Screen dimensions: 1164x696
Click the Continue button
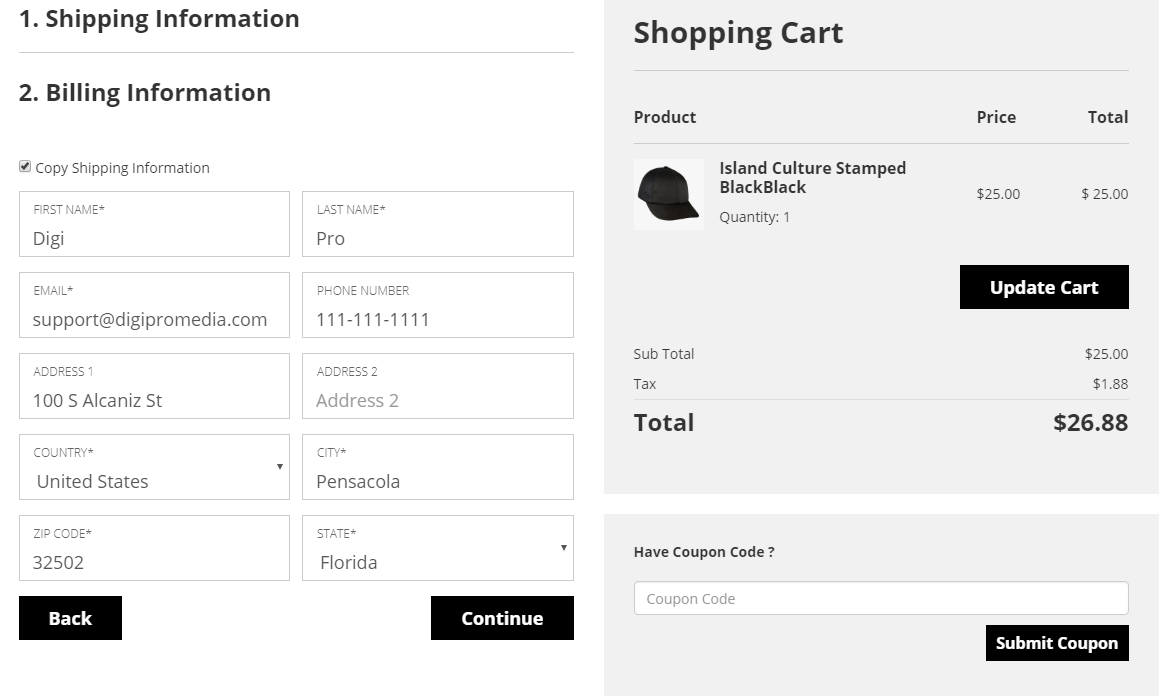coord(502,618)
